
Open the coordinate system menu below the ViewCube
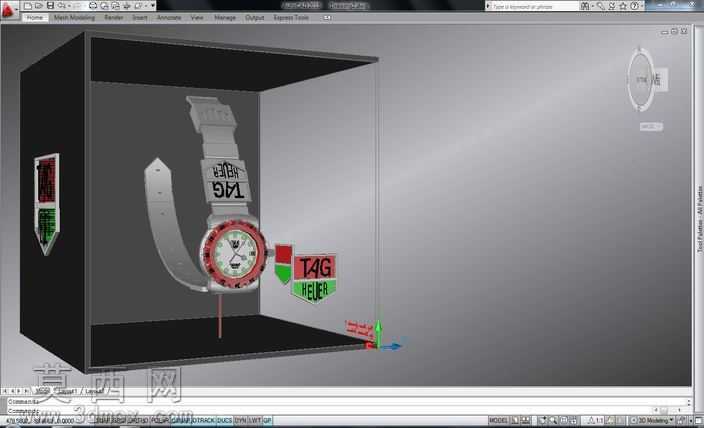pyautogui.click(x=651, y=127)
